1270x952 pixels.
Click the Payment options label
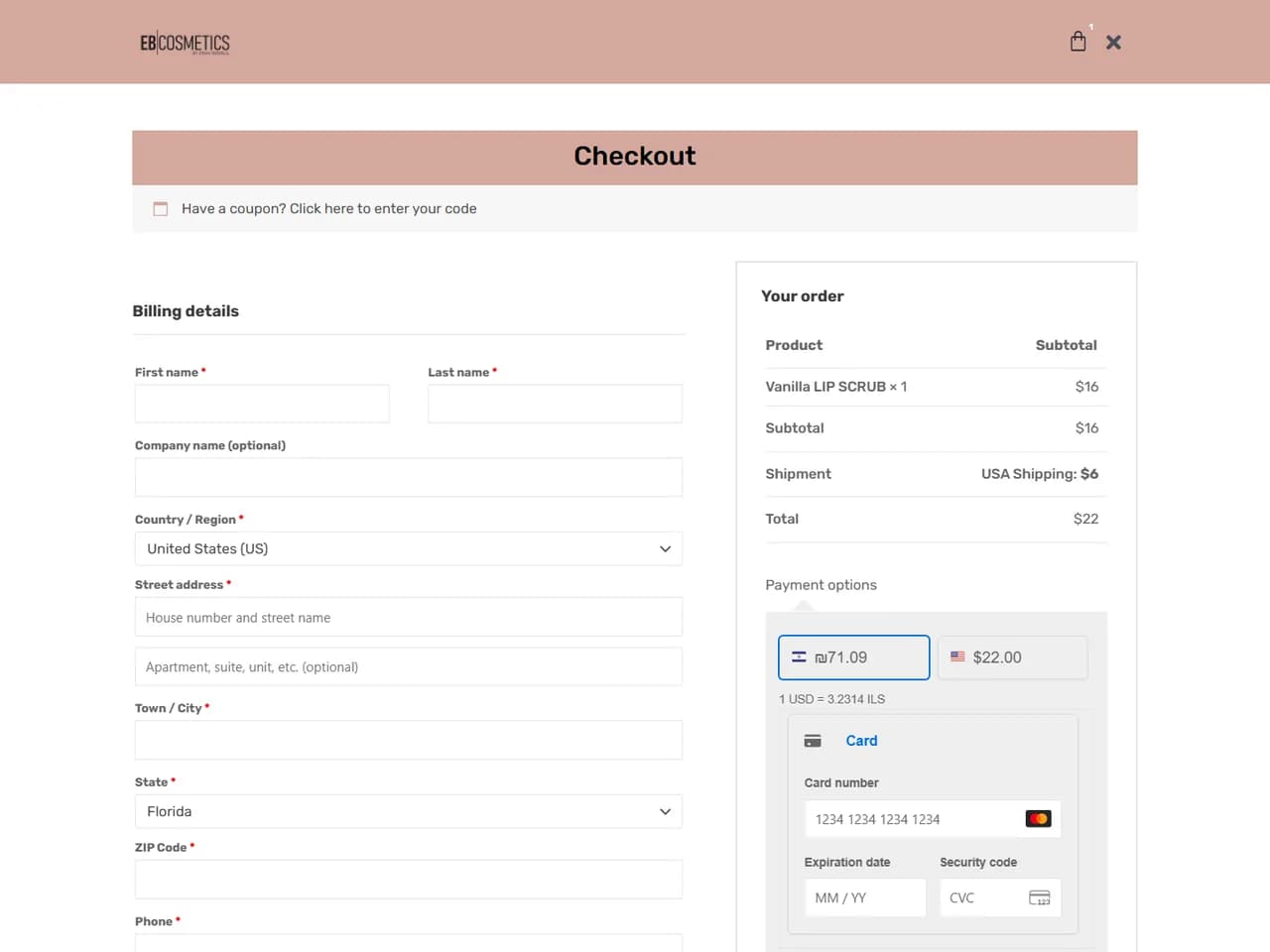click(x=822, y=585)
